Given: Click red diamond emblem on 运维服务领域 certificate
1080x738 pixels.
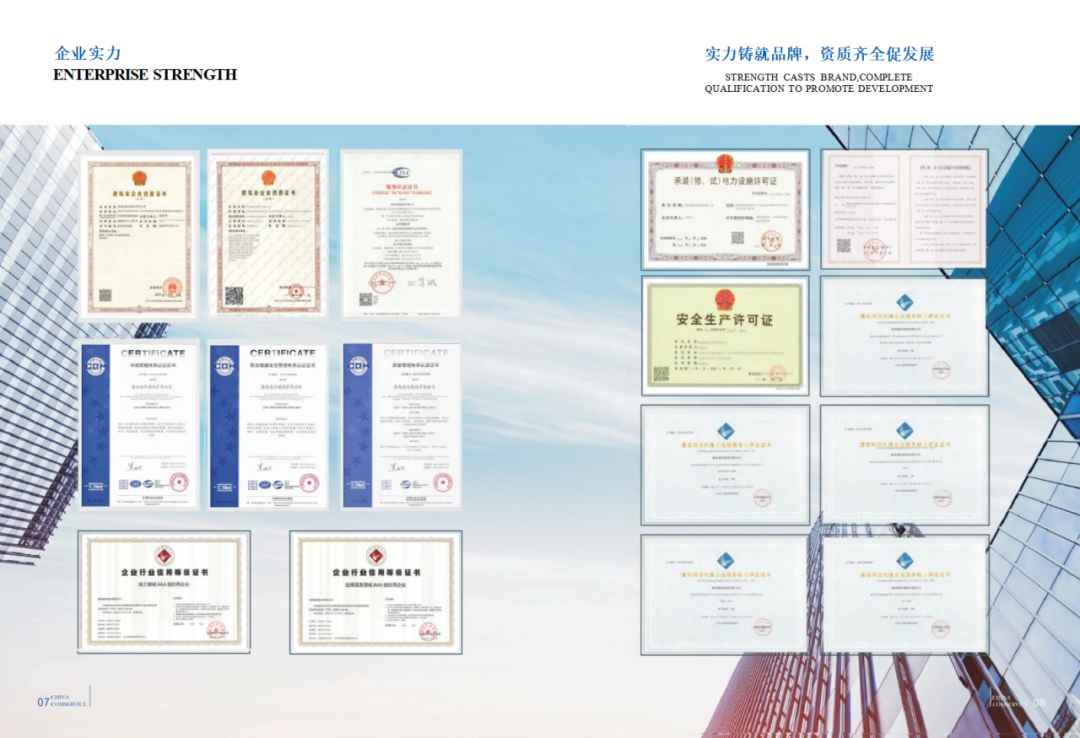Looking at the screenshot, I should pyautogui.click(x=376, y=555).
